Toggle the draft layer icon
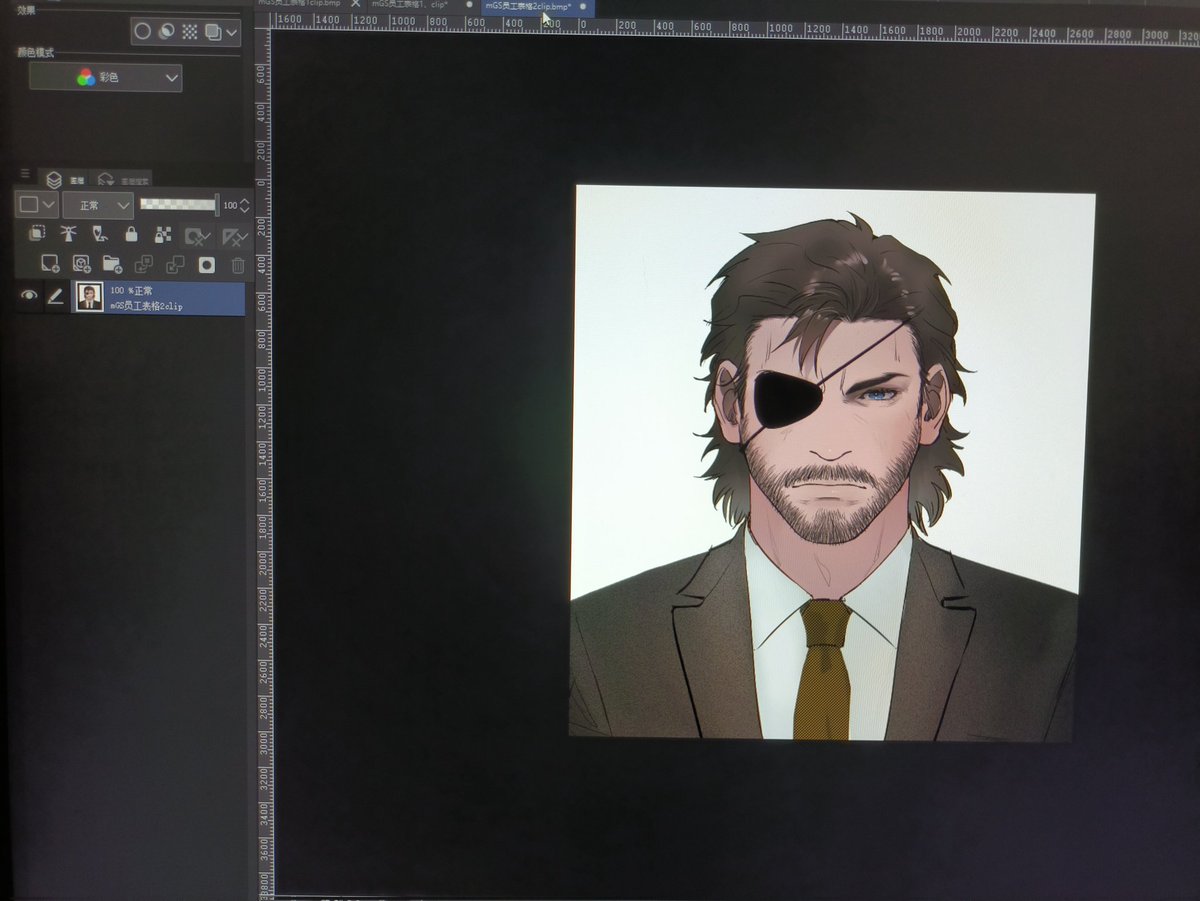Viewport: 1200px width, 901px height. pos(99,235)
